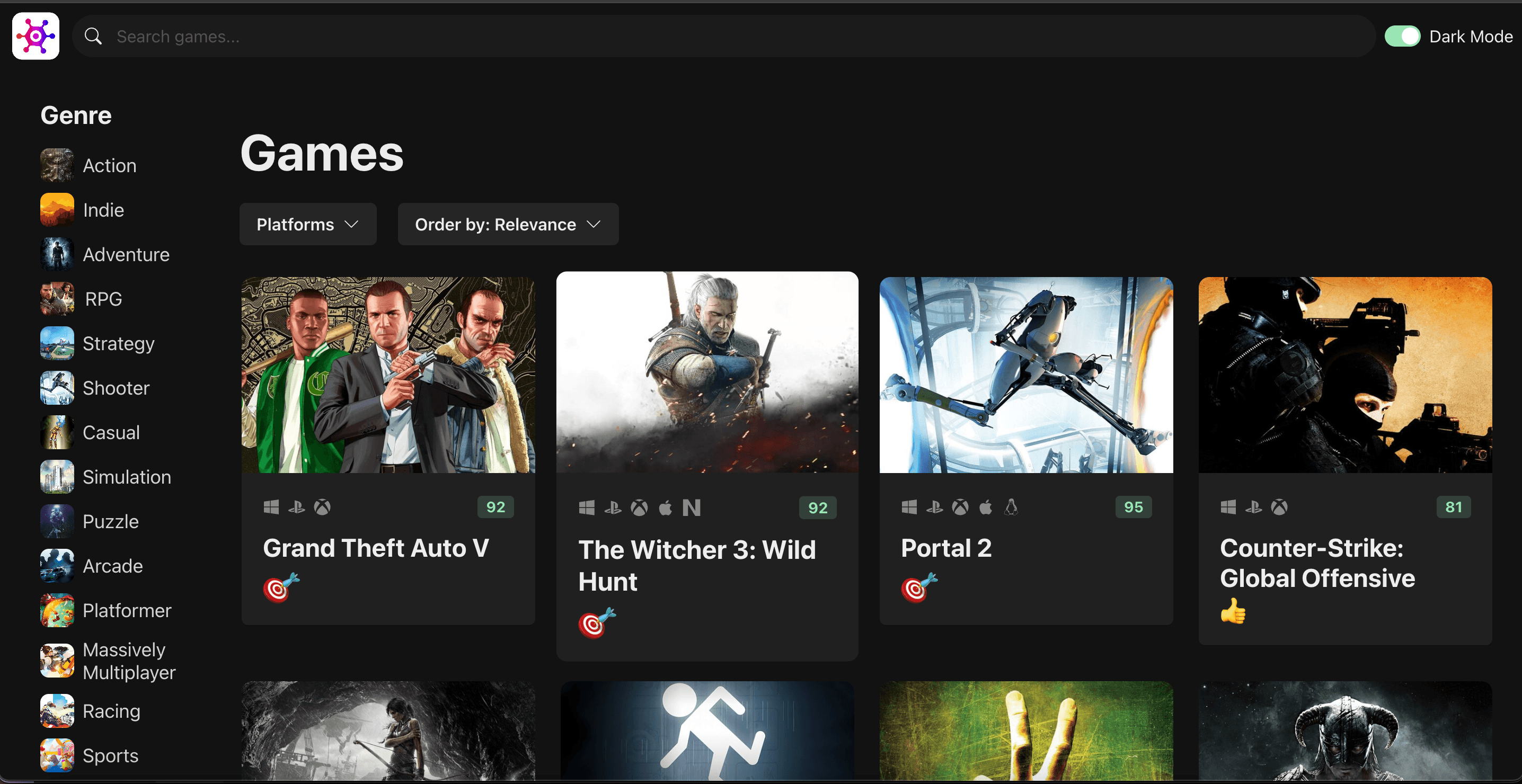
Task: Click Windows icon on Grand Theft Auto V card
Action: [x=271, y=507]
